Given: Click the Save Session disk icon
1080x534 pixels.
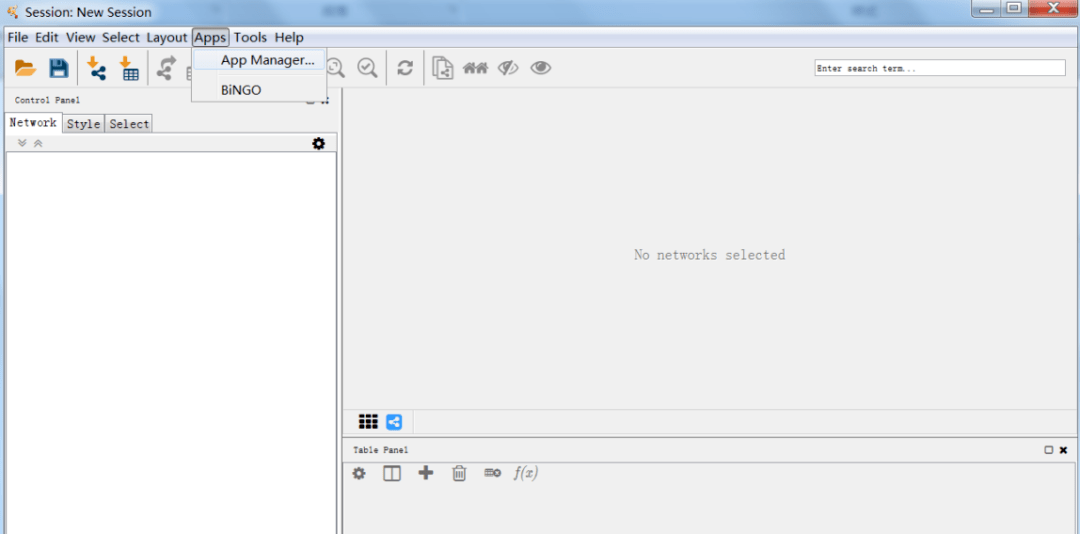Looking at the screenshot, I should [x=59, y=68].
